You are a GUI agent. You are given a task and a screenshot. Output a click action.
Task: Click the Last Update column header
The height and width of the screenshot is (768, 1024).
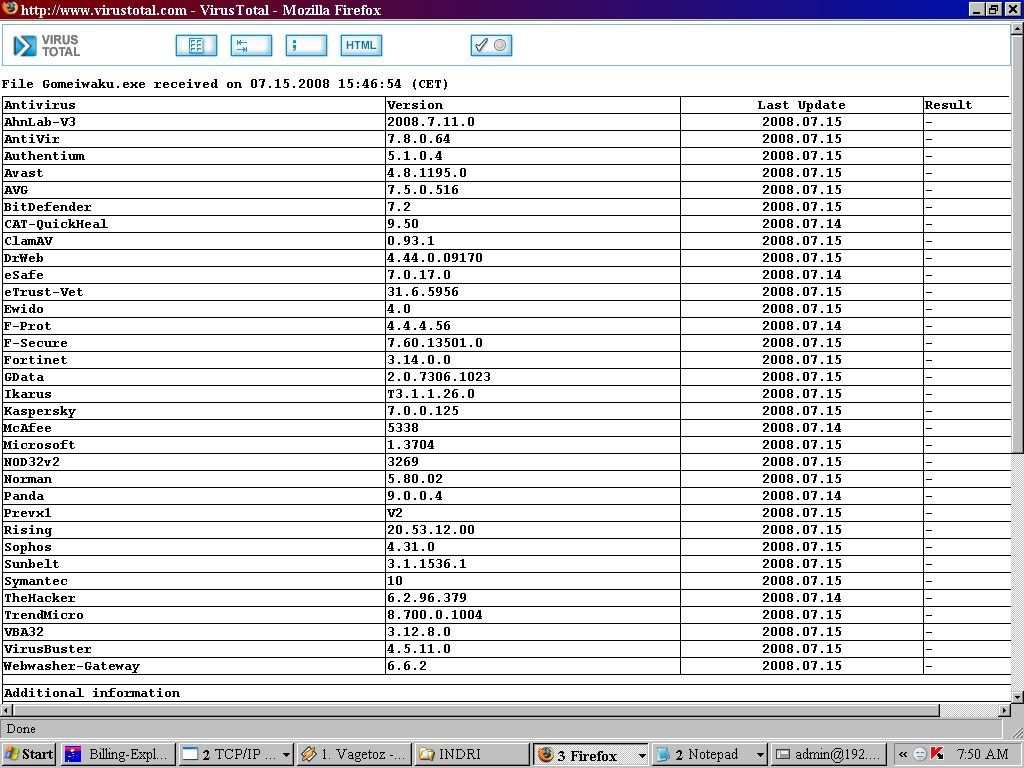pyautogui.click(x=801, y=105)
